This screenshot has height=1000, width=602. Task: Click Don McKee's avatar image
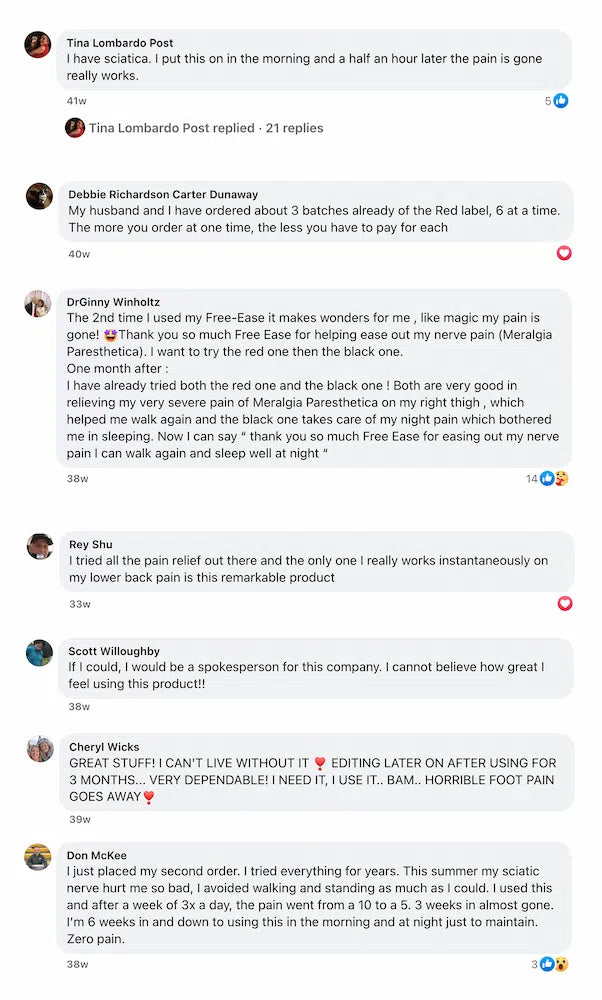pyautogui.click(x=39, y=858)
